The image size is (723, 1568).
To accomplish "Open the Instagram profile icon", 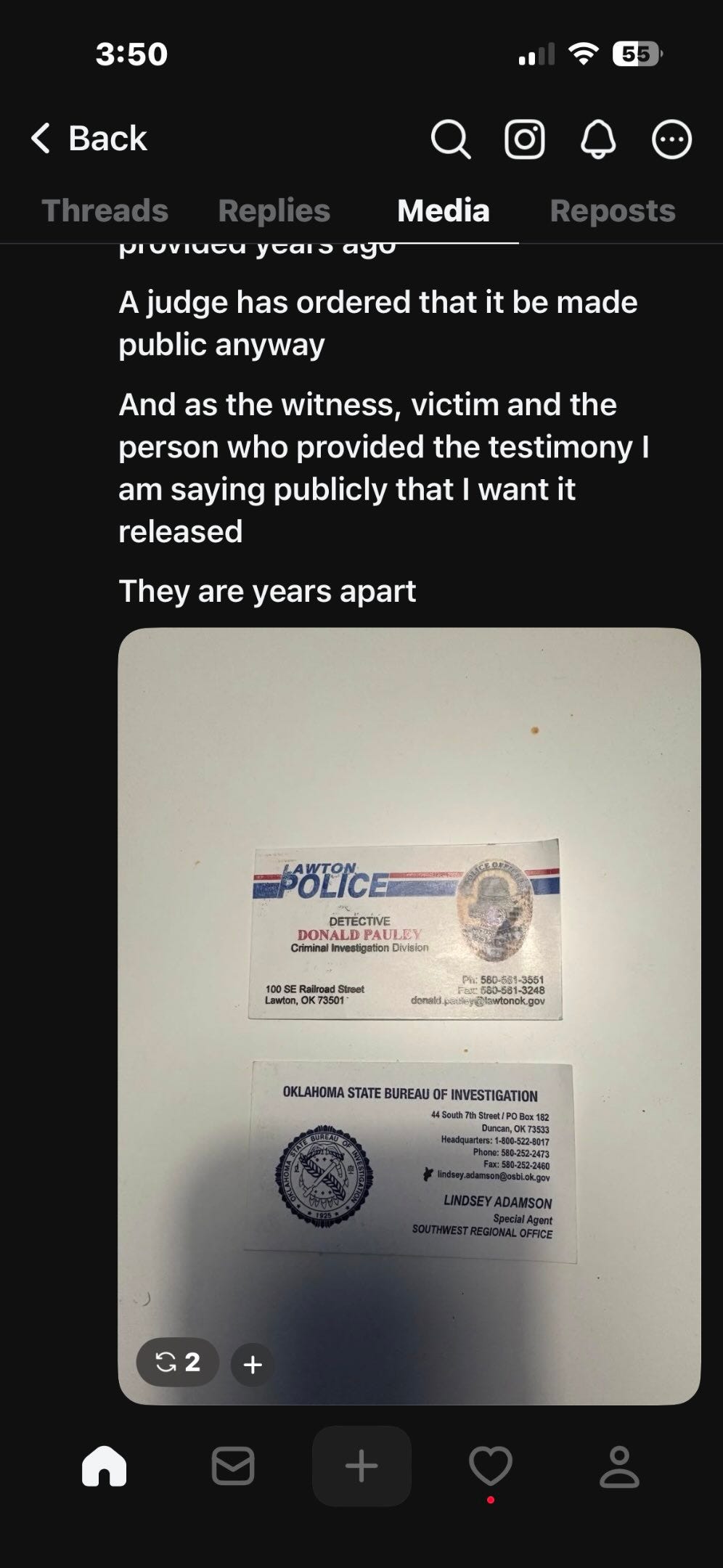I will [x=525, y=139].
